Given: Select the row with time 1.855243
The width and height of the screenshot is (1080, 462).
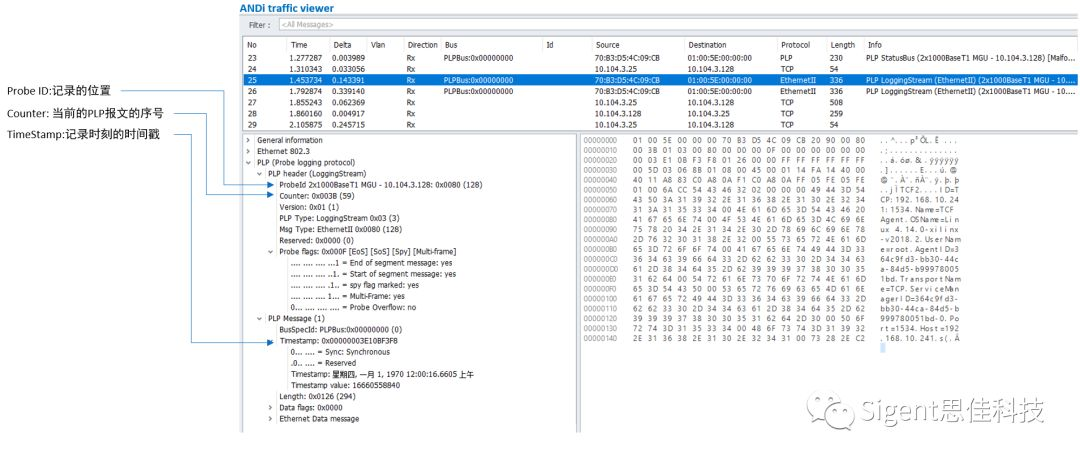Looking at the screenshot, I should pyautogui.click(x=660, y=101).
